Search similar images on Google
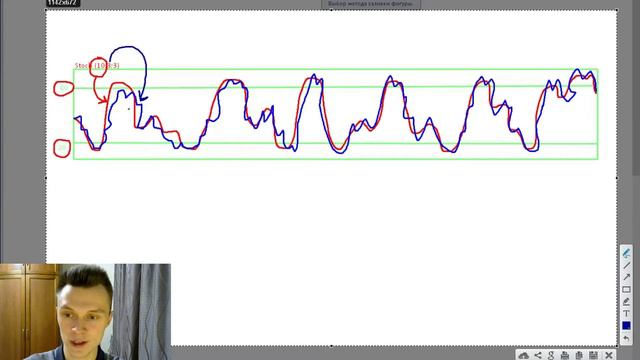The height and width of the screenshot is (360, 640). click(x=551, y=356)
